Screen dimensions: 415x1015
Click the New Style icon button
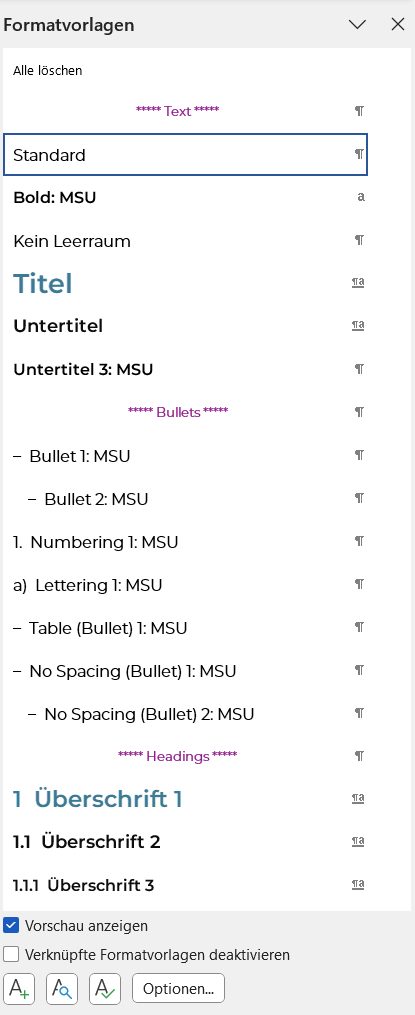pos(19,988)
